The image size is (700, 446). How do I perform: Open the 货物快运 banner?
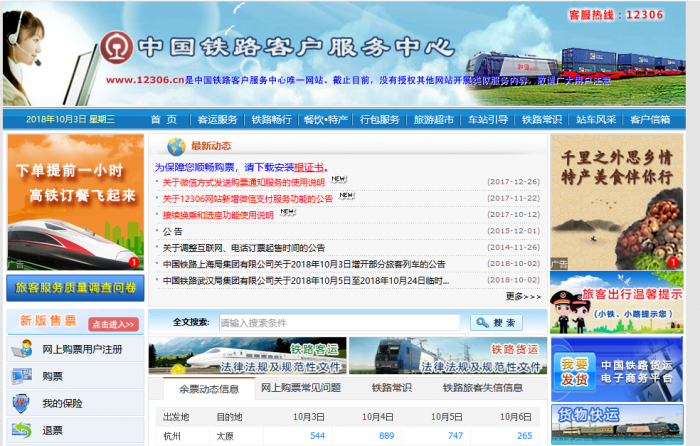pos(617,424)
